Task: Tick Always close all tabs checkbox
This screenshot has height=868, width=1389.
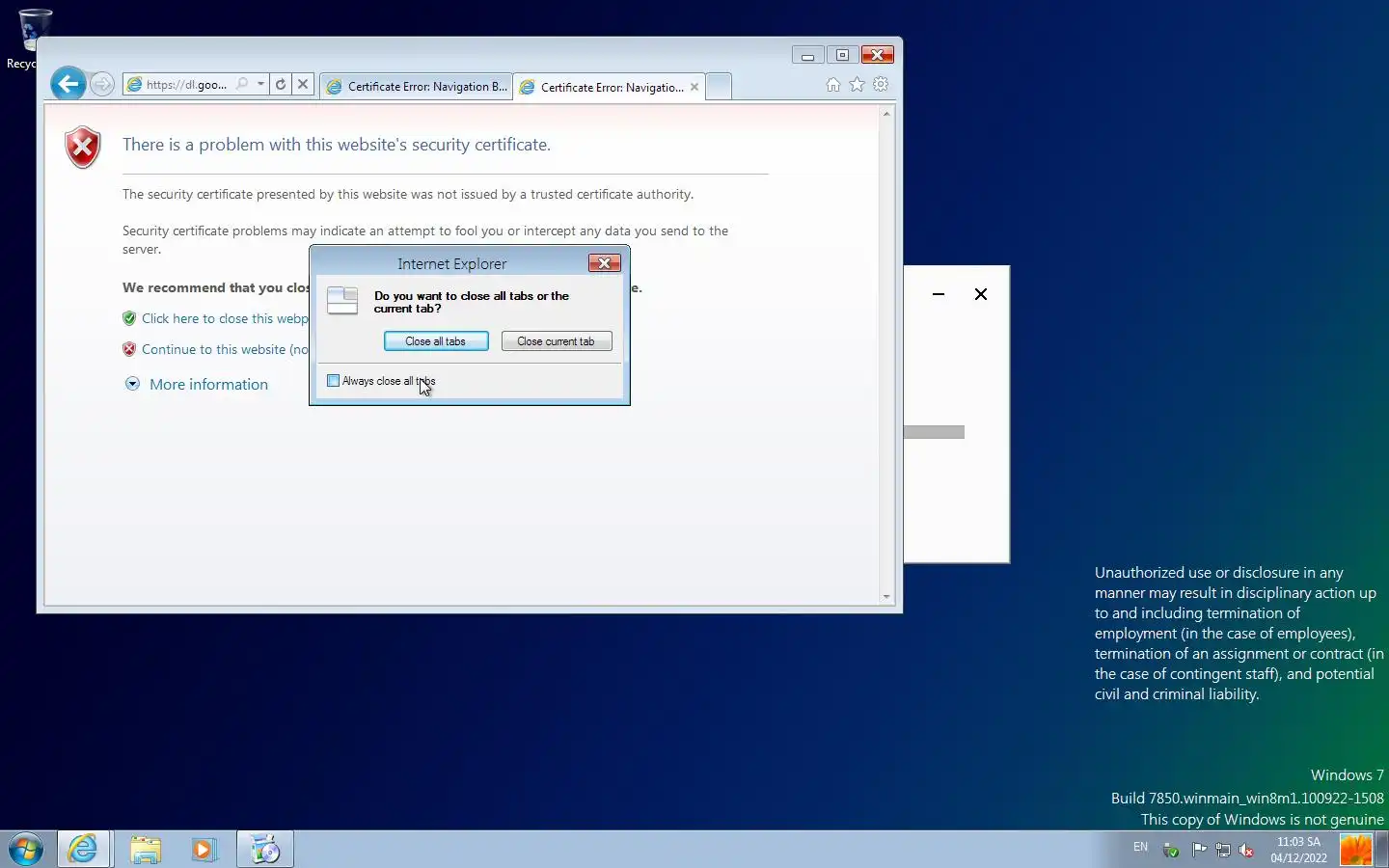Action: pyautogui.click(x=334, y=381)
